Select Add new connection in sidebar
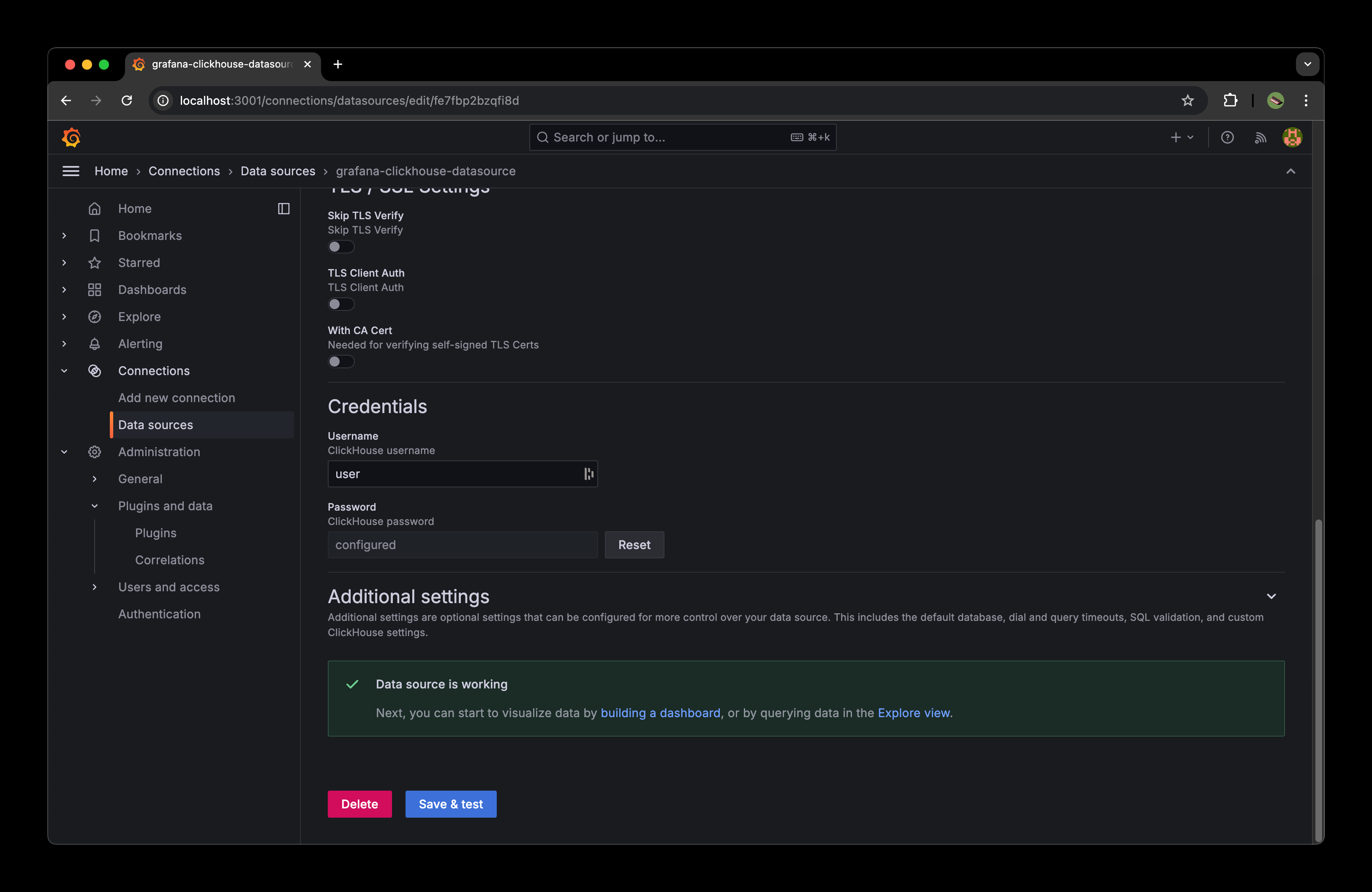This screenshot has height=892, width=1372. 177,397
